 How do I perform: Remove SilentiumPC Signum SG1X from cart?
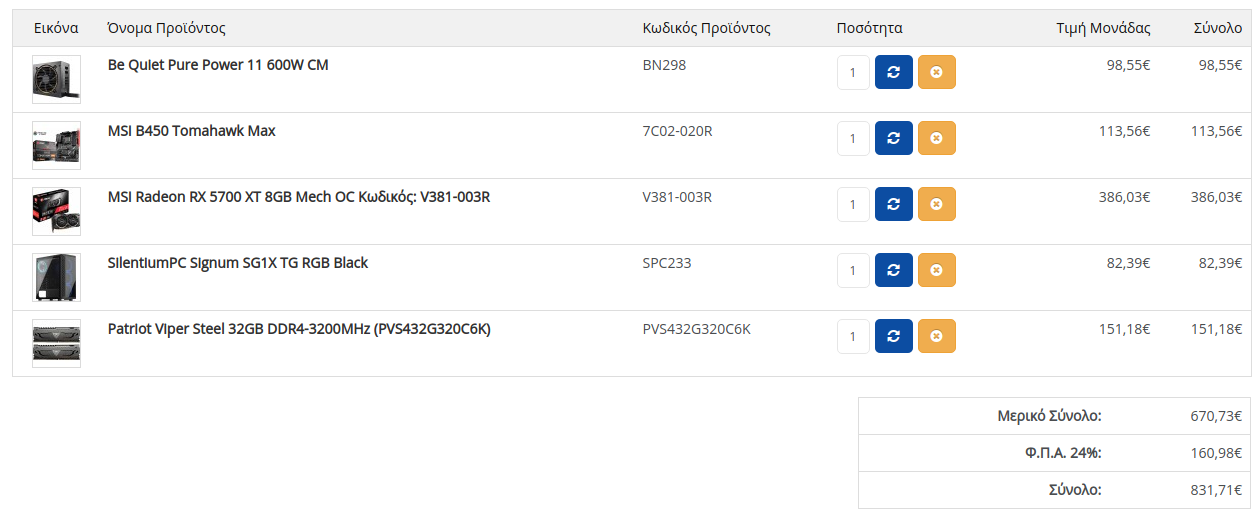pos(936,270)
